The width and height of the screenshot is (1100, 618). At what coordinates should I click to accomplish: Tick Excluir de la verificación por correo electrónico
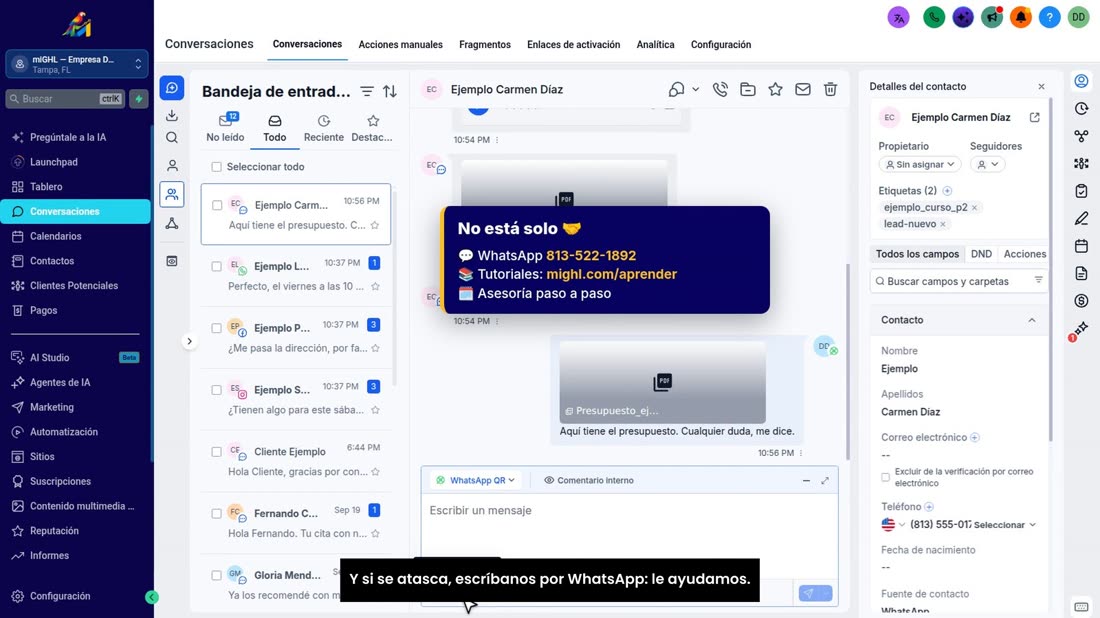[x=885, y=477]
